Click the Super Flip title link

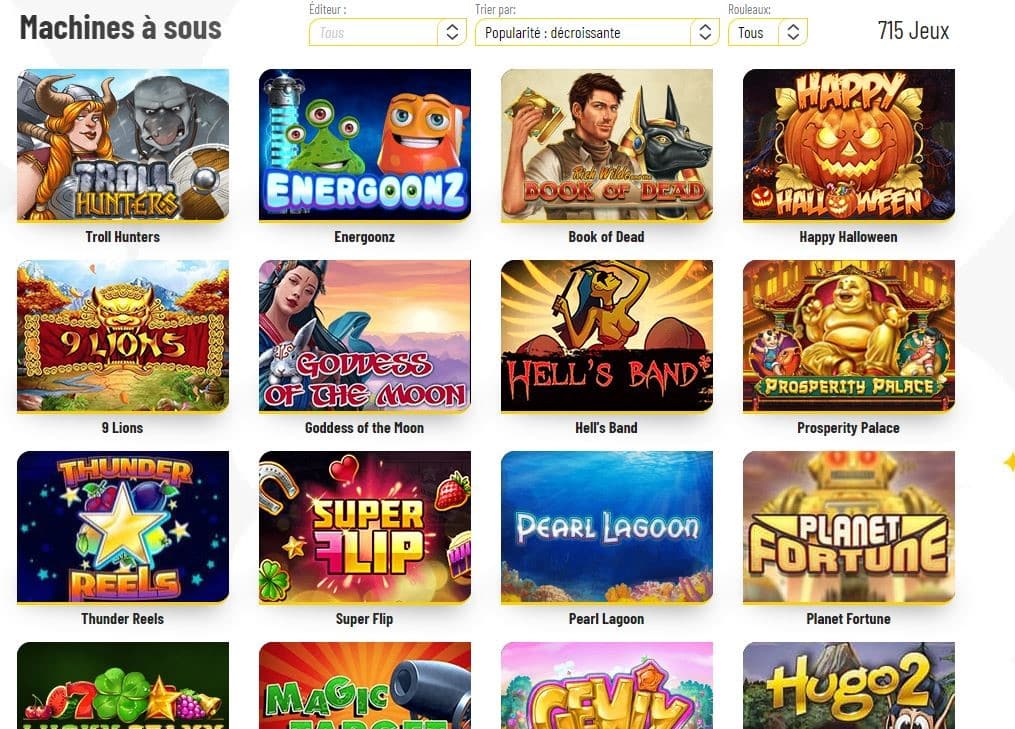pos(364,619)
